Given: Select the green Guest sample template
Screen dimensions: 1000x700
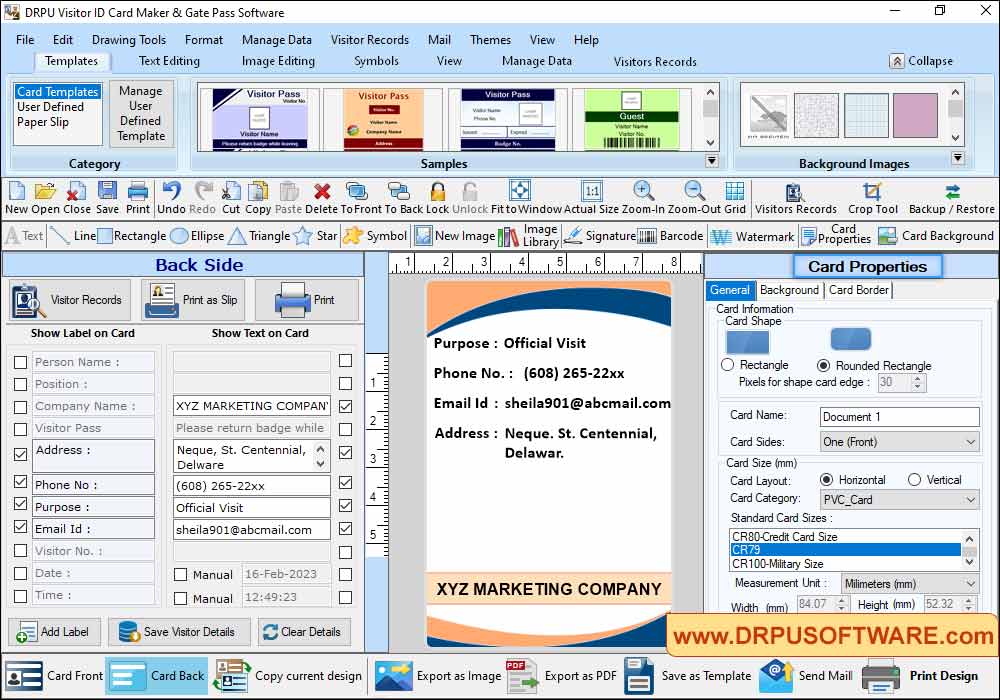Looking at the screenshot, I should (x=631, y=119).
